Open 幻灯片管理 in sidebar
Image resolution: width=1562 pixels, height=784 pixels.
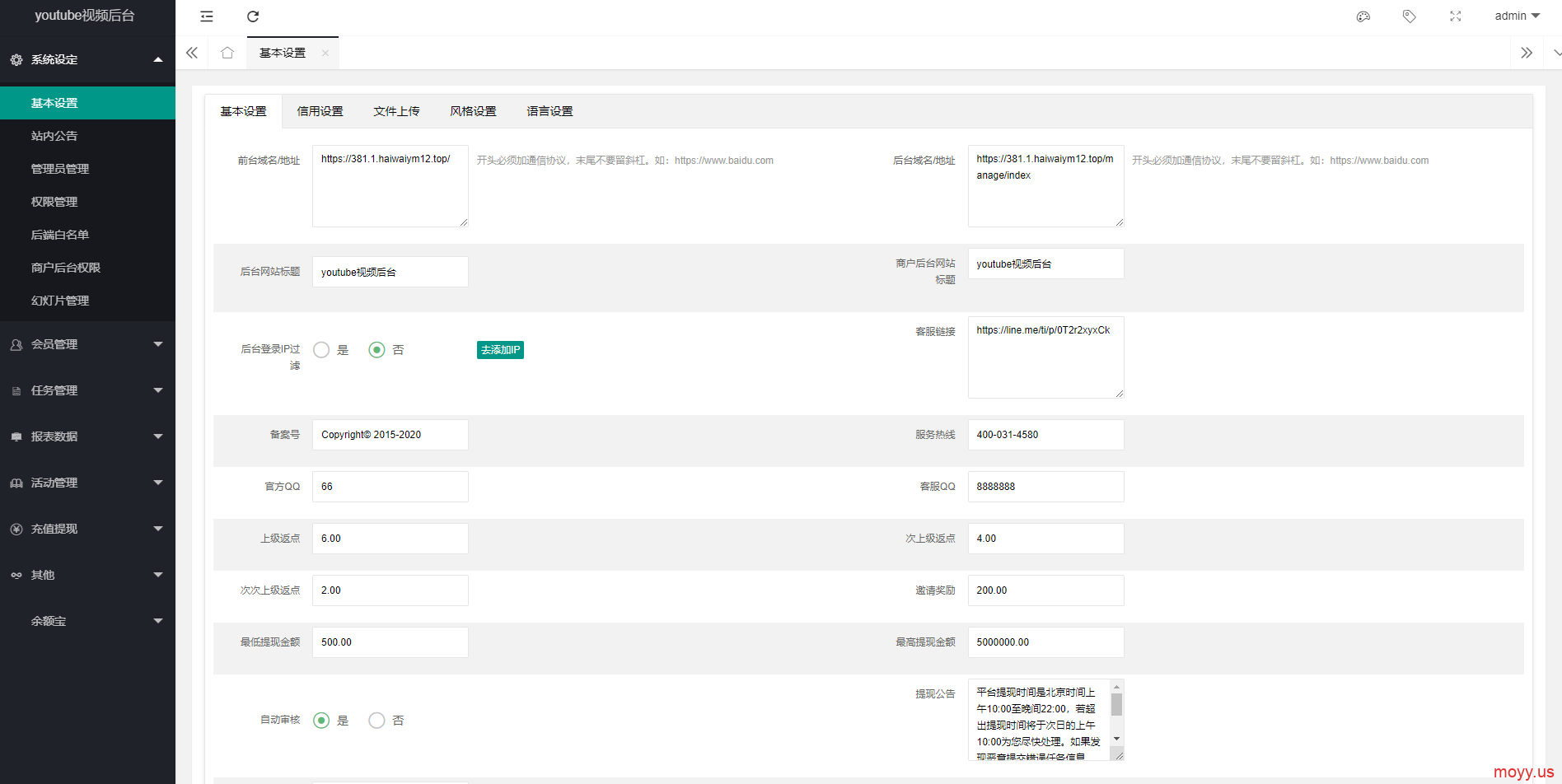pos(87,301)
